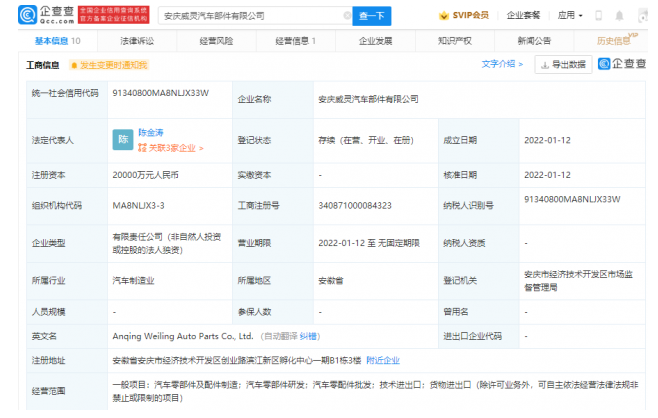Click the Qcc.com logo icon
Image resolution: width=658 pixels, height=418 pixels.
[x=27, y=15]
